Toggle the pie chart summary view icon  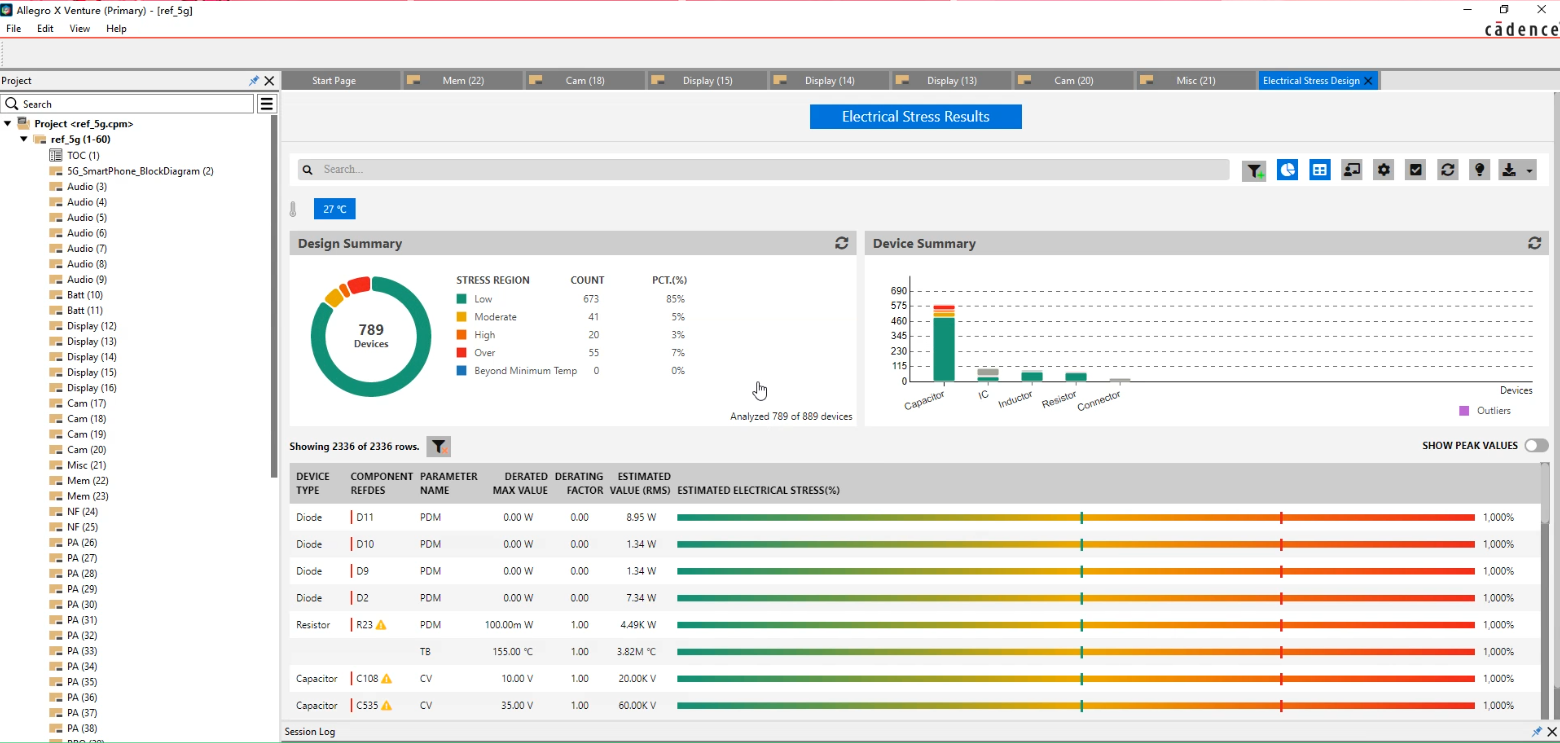[x=1287, y=170]
